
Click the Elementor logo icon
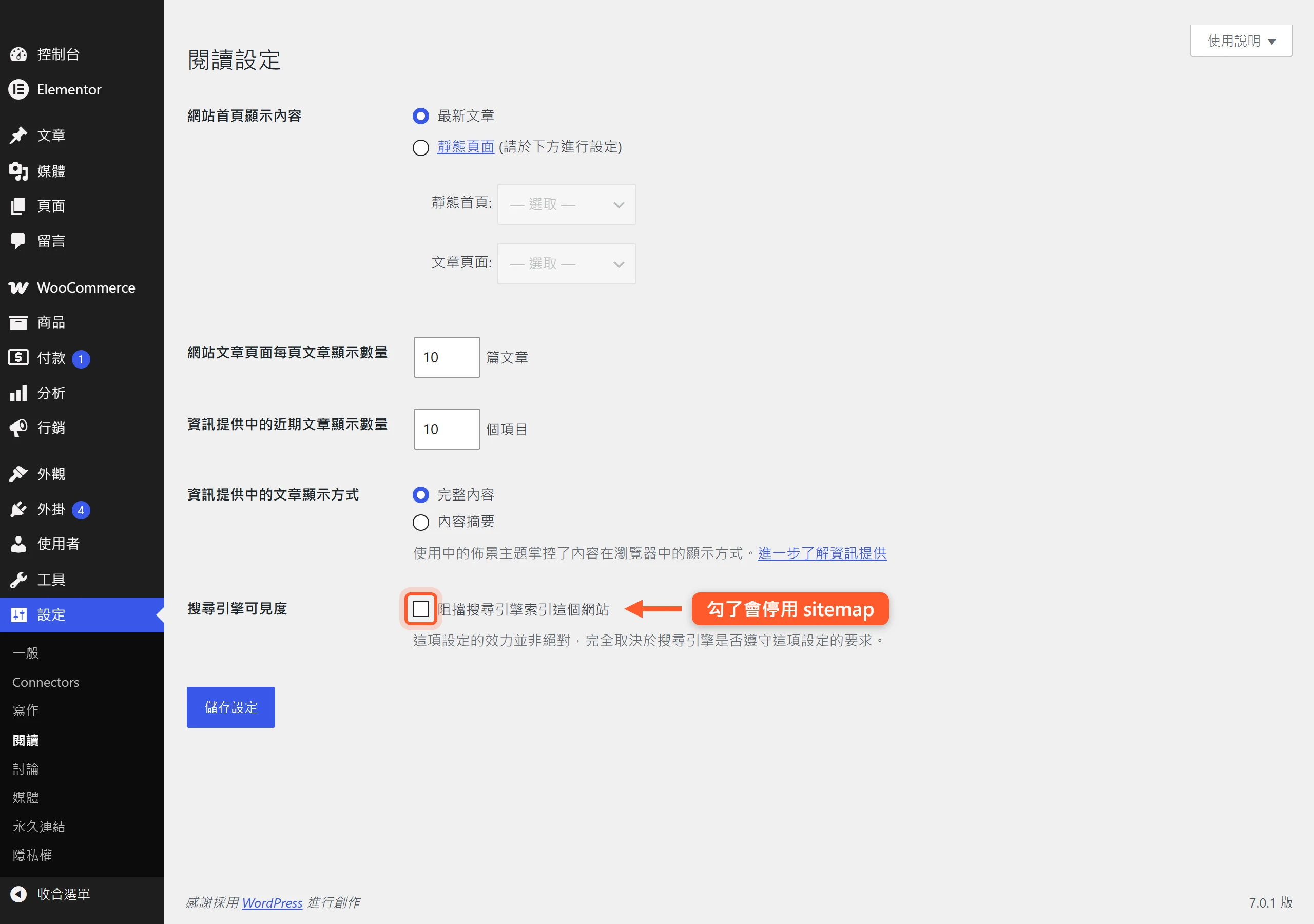click(18, 89)
